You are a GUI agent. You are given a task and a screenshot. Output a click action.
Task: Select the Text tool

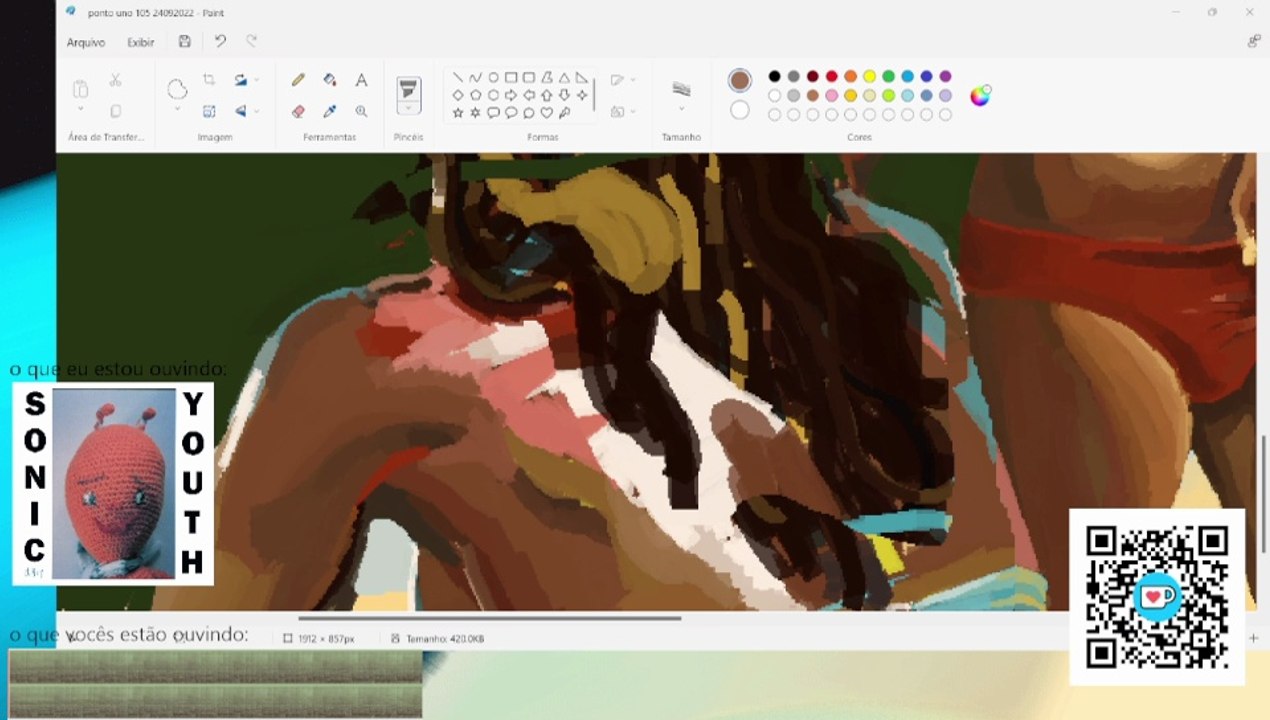(x=361, y=80)
